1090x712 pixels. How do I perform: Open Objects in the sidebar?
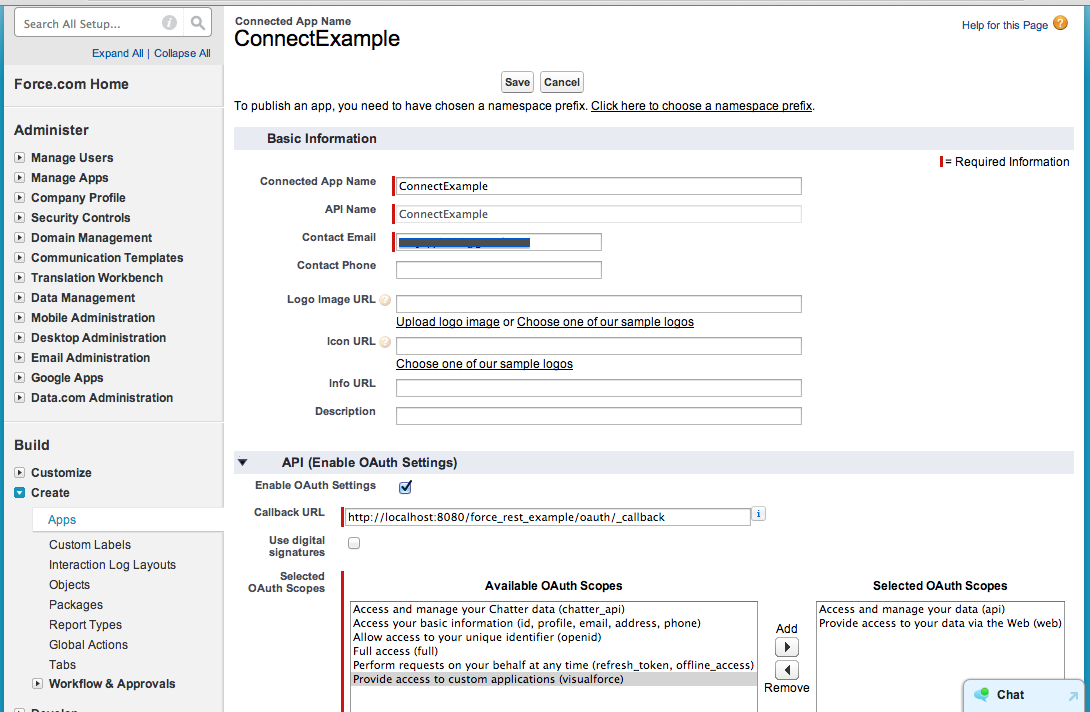70,585
